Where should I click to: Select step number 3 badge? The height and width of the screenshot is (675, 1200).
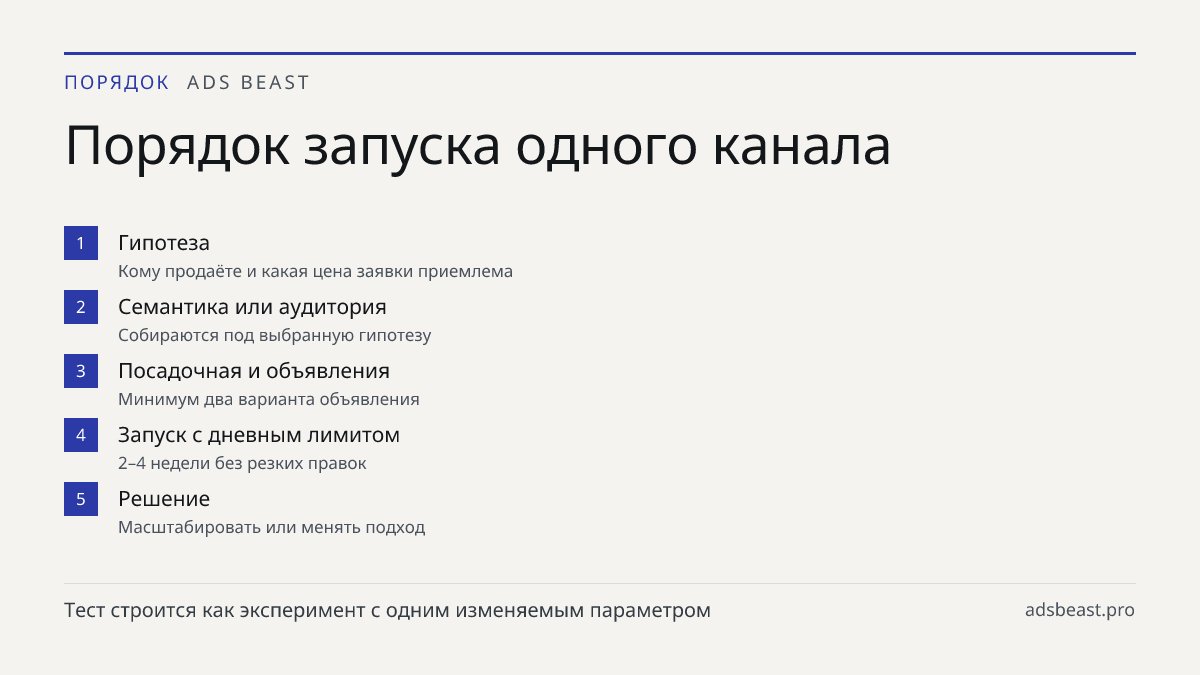81,371
